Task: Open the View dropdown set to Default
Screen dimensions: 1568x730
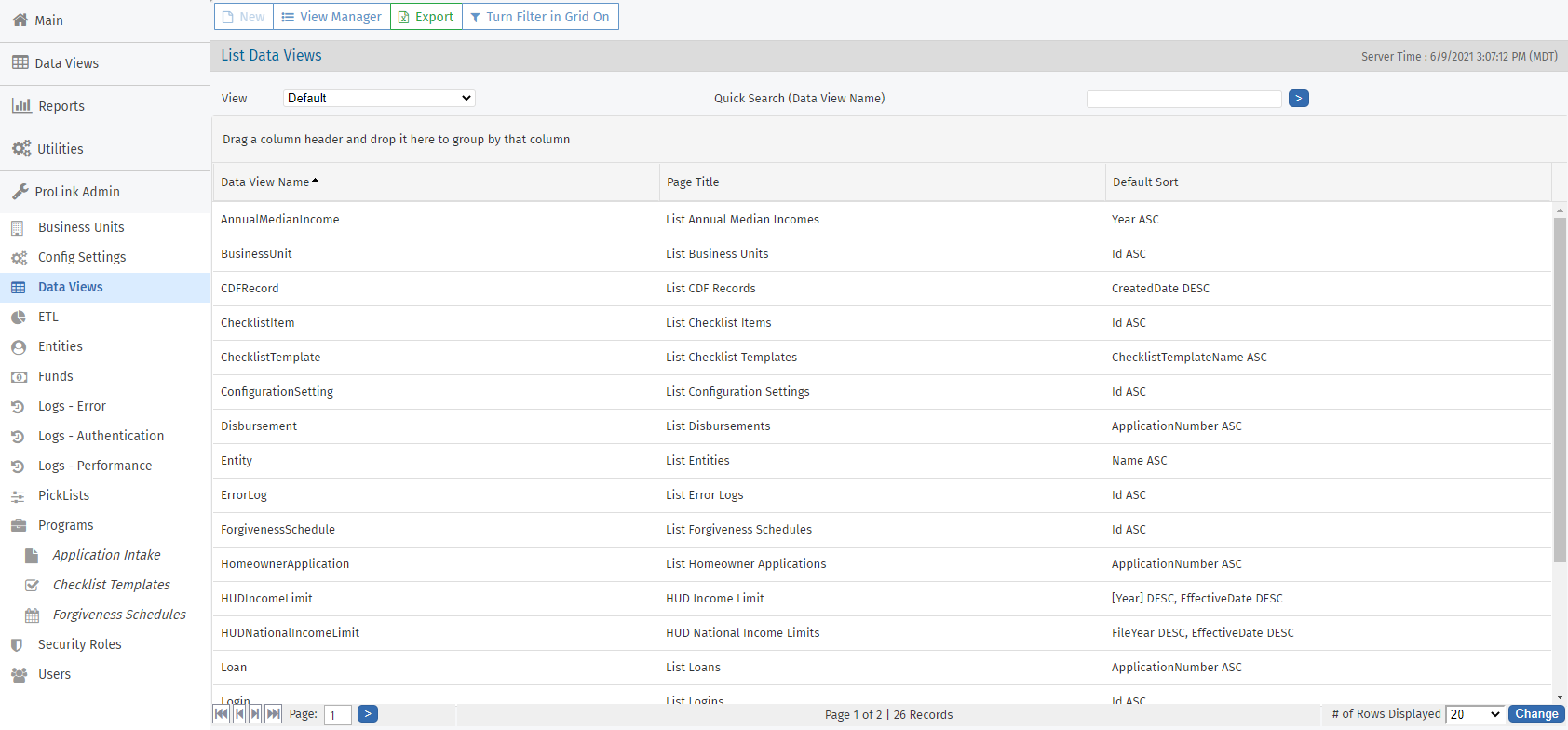Action: tap(379, 99)
